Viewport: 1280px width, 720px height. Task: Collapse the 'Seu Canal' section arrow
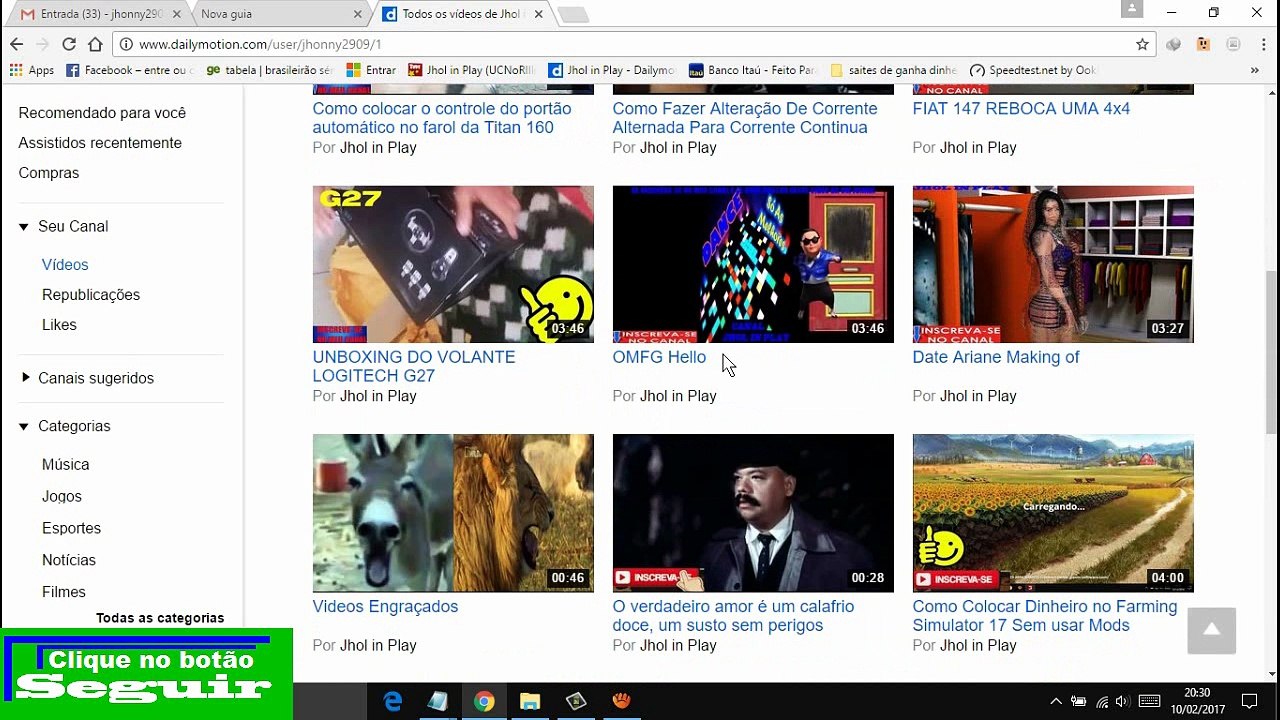[24, 227]
